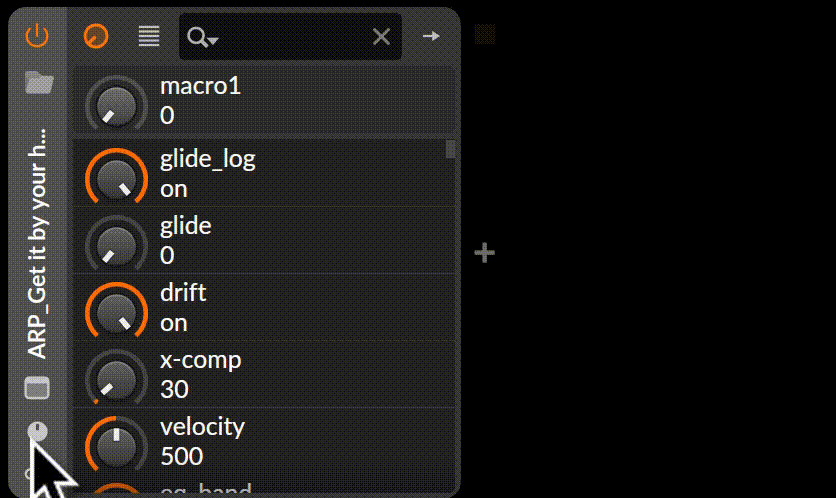Select the ARP_Get it by your h... device title
The height and width of the screenshot is (498, 836).
click(x=37, y=244)
